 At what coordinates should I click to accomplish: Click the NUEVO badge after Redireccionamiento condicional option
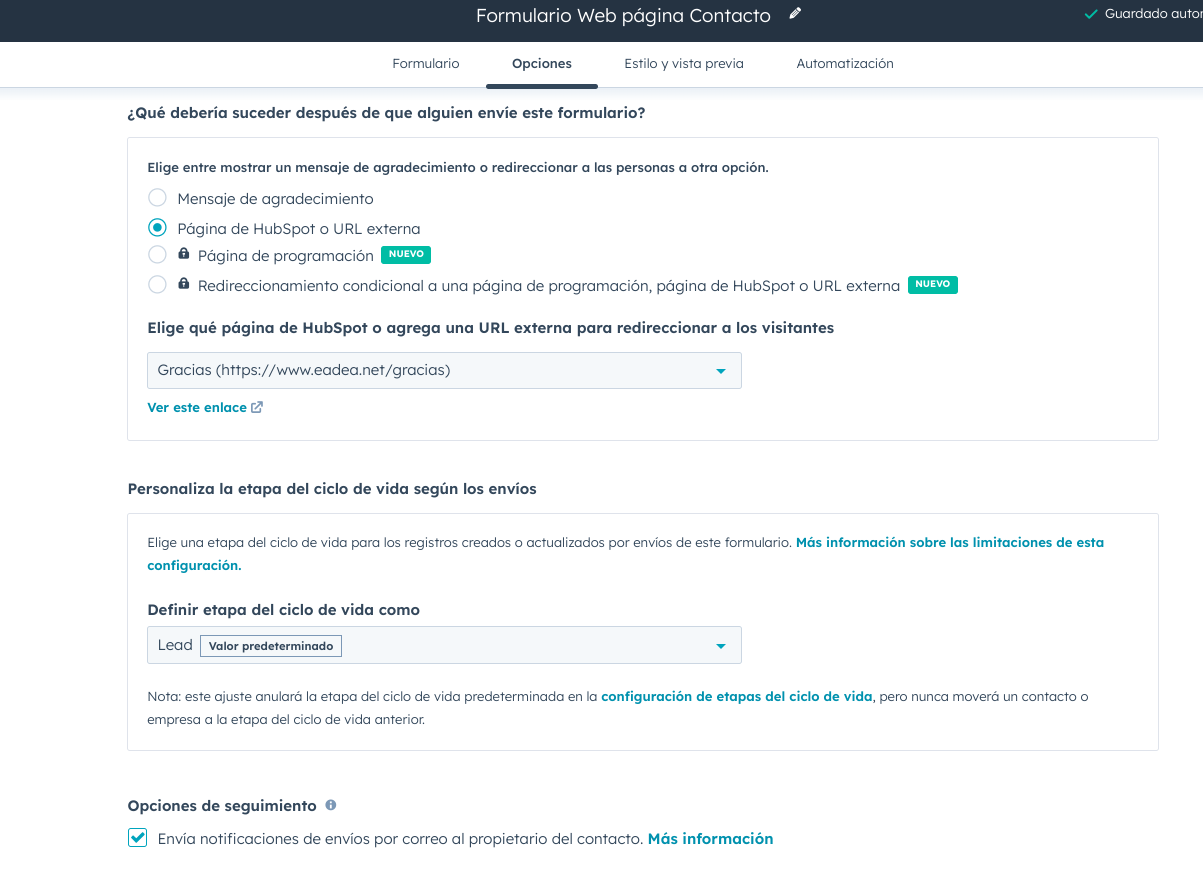click(x=932, y=284)
